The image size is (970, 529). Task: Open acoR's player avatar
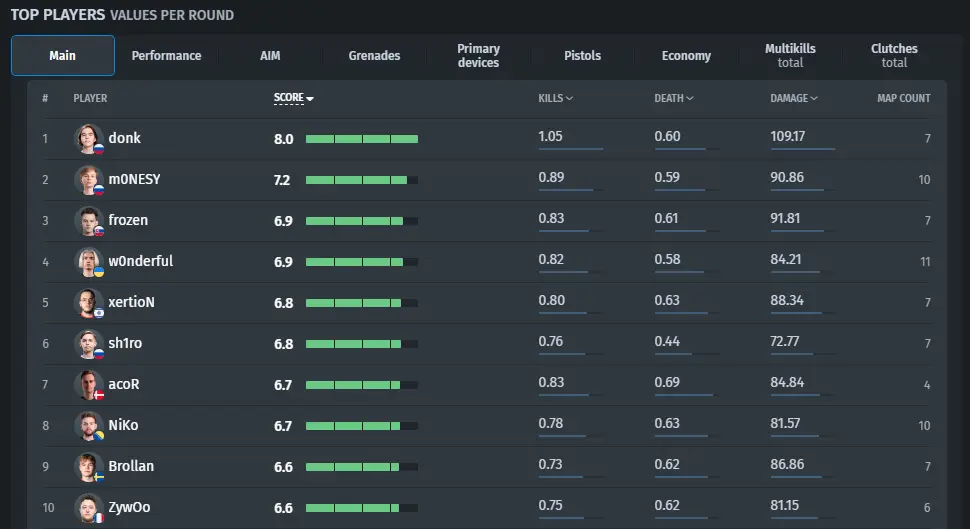(x=88, y=385)
